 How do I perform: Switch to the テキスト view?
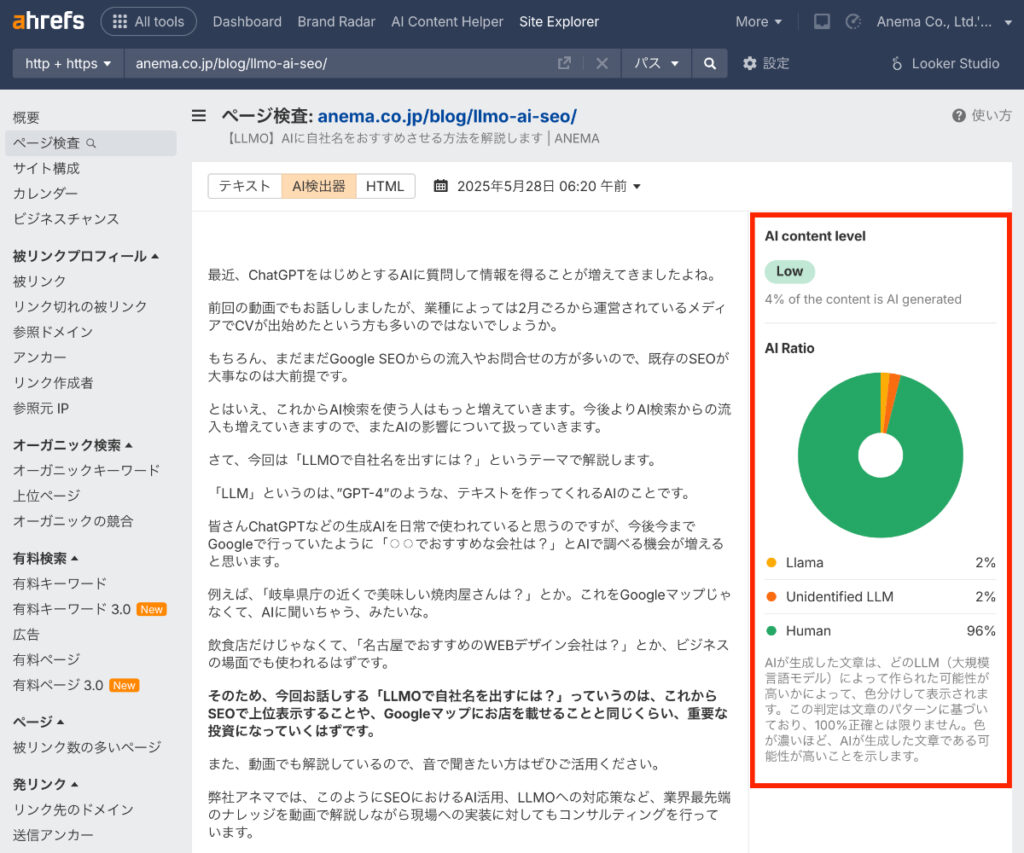point(244,186)
